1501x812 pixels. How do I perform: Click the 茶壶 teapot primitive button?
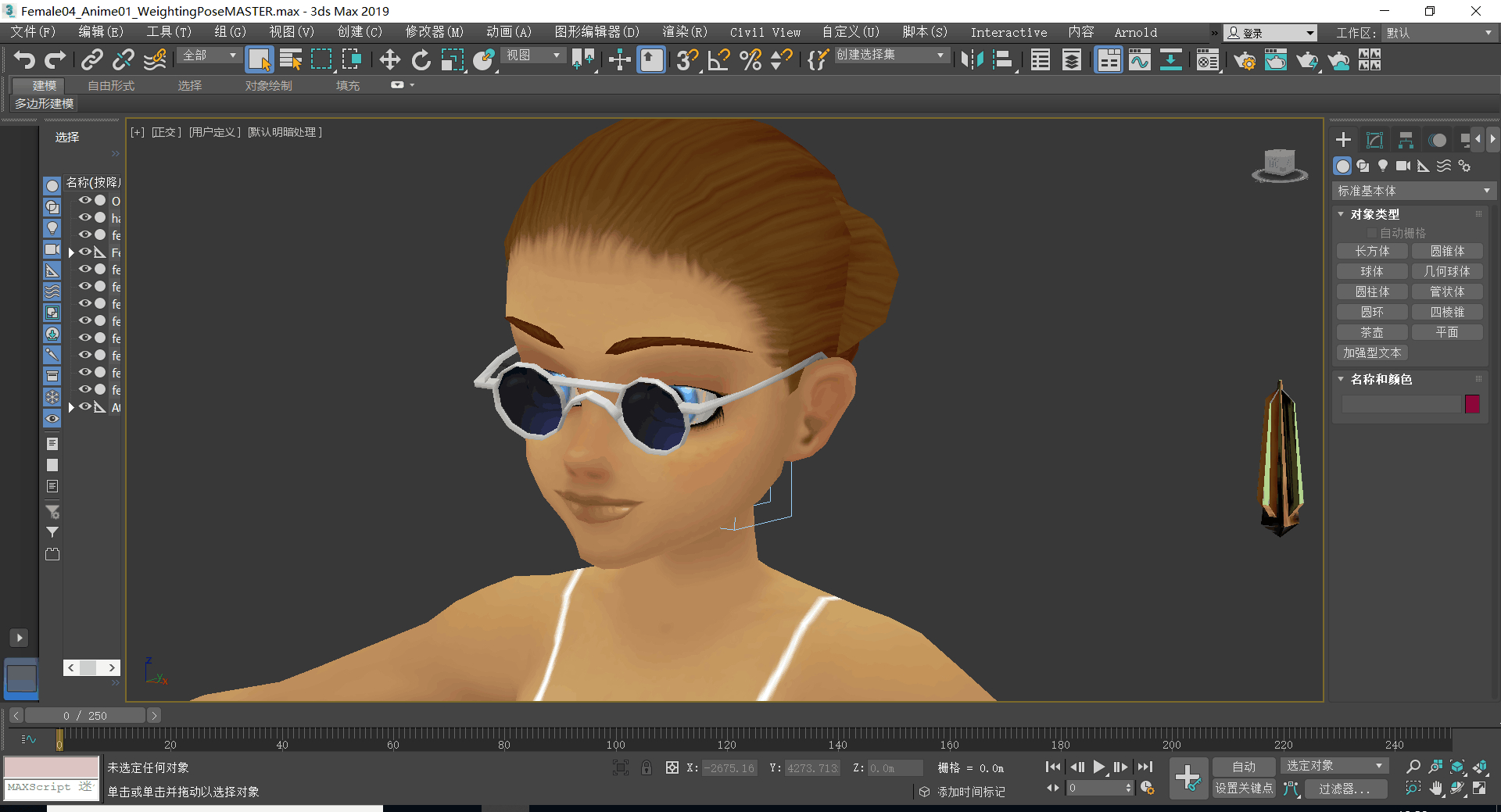[x=1371, y=332]
